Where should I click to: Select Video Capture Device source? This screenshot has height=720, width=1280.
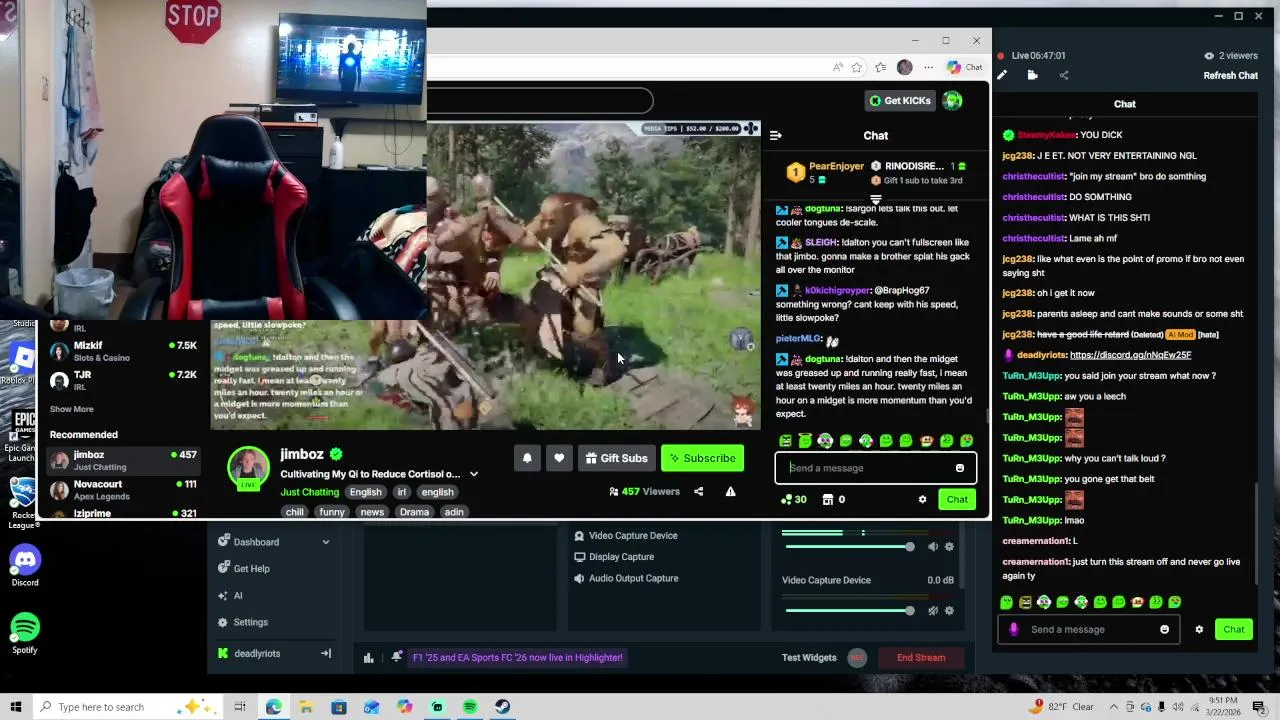coord(633,535)
